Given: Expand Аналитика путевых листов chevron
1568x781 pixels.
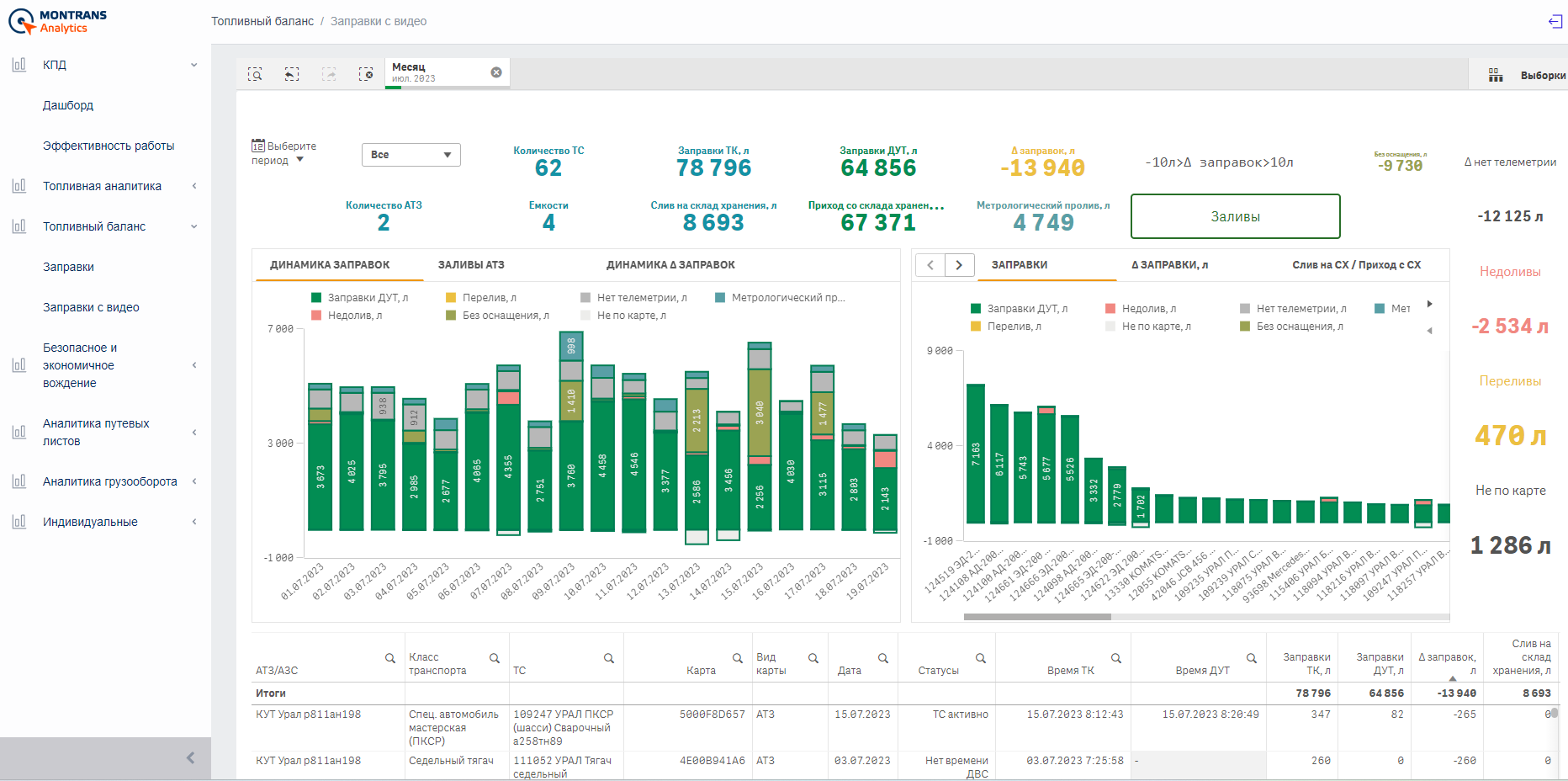Looking at the screenshot, I should tap(194, 433).
